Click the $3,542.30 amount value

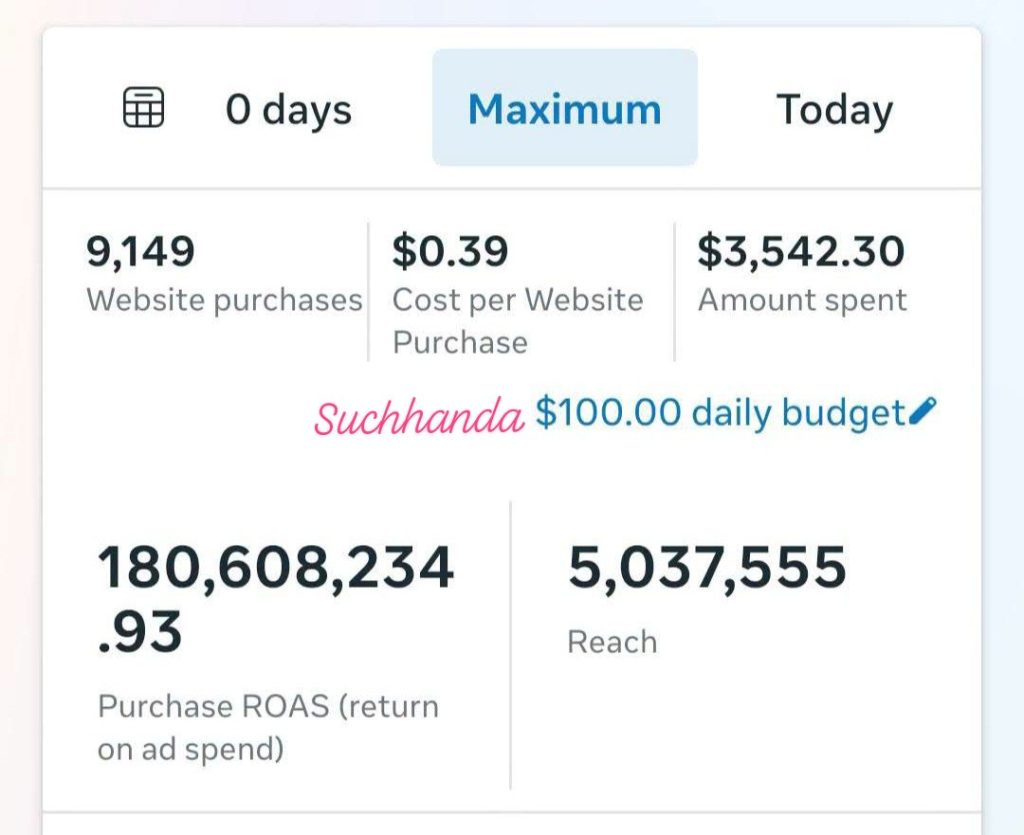pyautogui.click(x=801, y=251)
